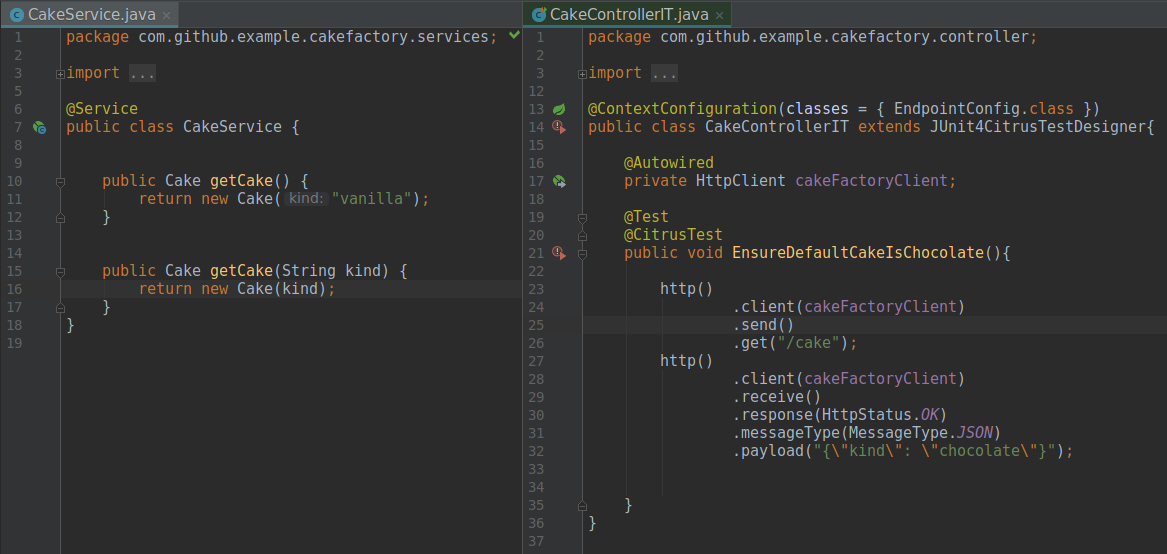Click the Spring bean gutter icon beside CakeService class
Viewport: 1167px width, 554px height.
pos(39,127)
